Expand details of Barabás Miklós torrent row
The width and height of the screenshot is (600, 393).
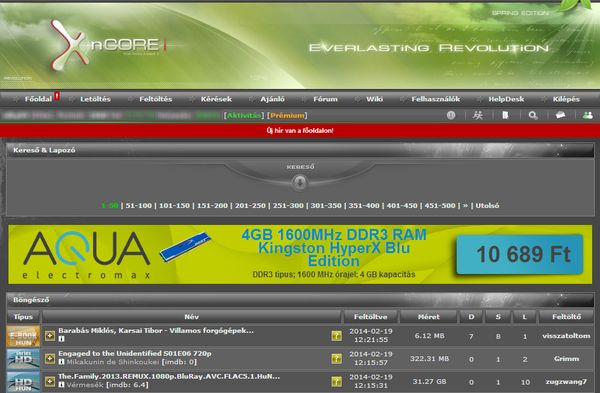click(x=50, y=336)
